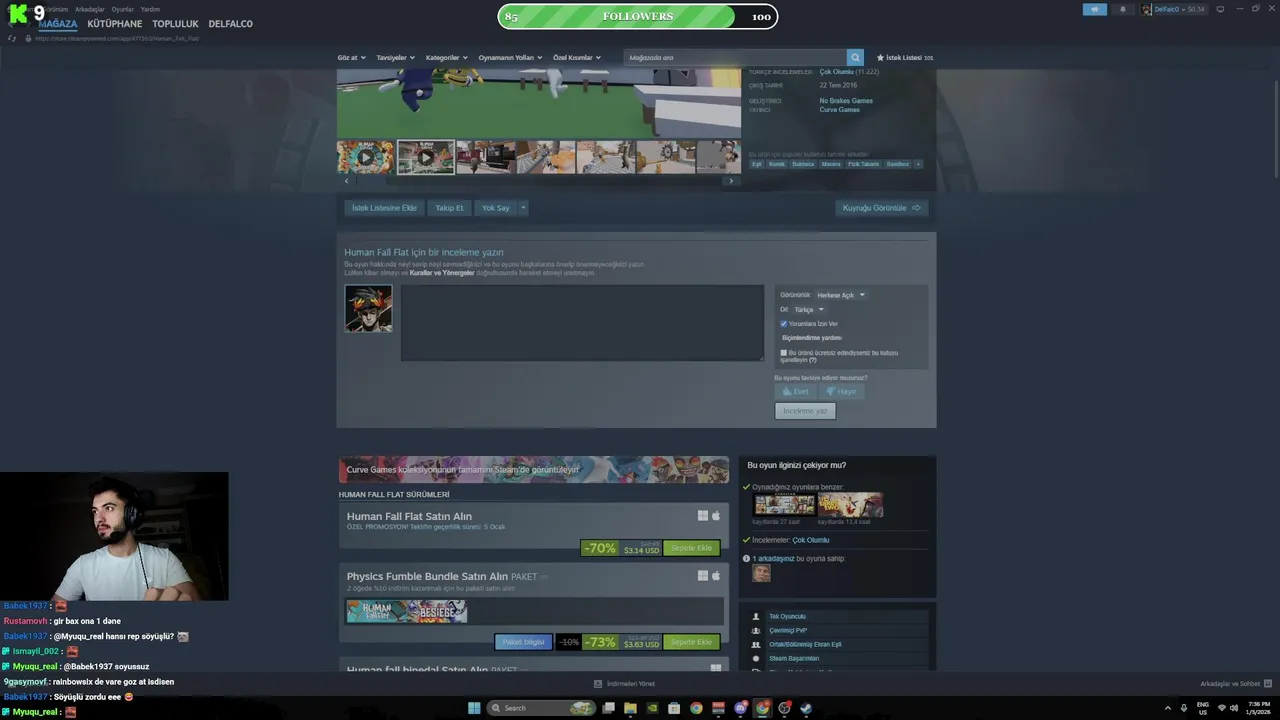This screenshot has height=720, width=1280.
Task: Expand Tavsiyeler dropdown menu
Action: point(395,57)
